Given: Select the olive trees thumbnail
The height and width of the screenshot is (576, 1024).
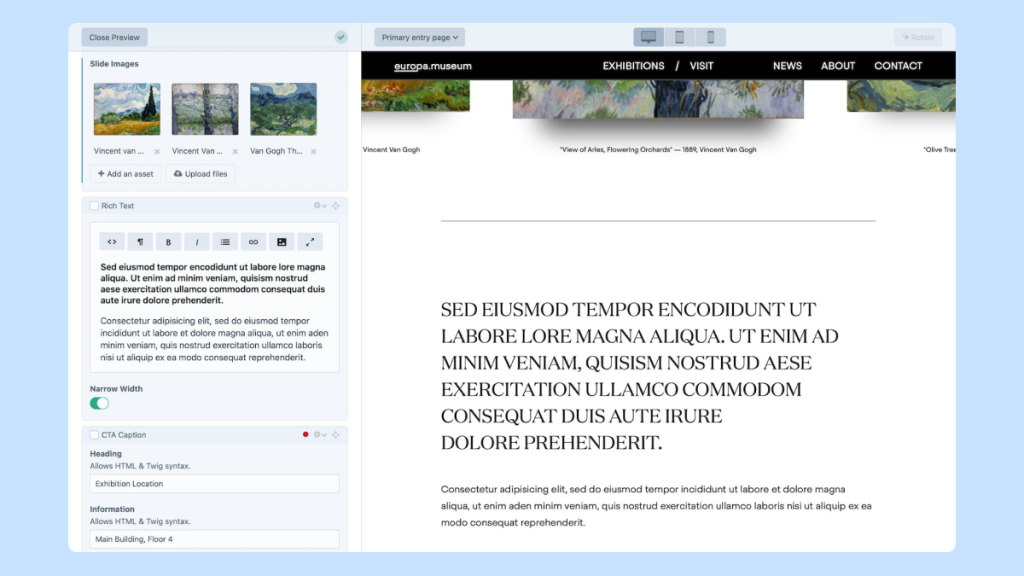Looking at the screenshot, I should pos(283,109).
